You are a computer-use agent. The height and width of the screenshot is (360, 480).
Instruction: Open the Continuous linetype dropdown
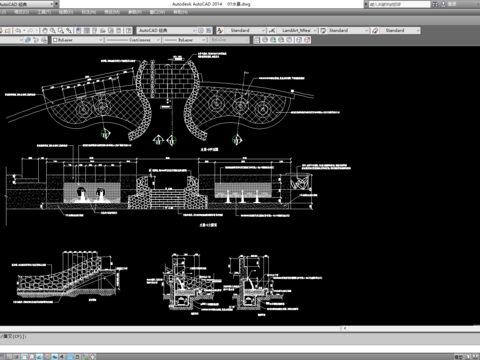133,40
